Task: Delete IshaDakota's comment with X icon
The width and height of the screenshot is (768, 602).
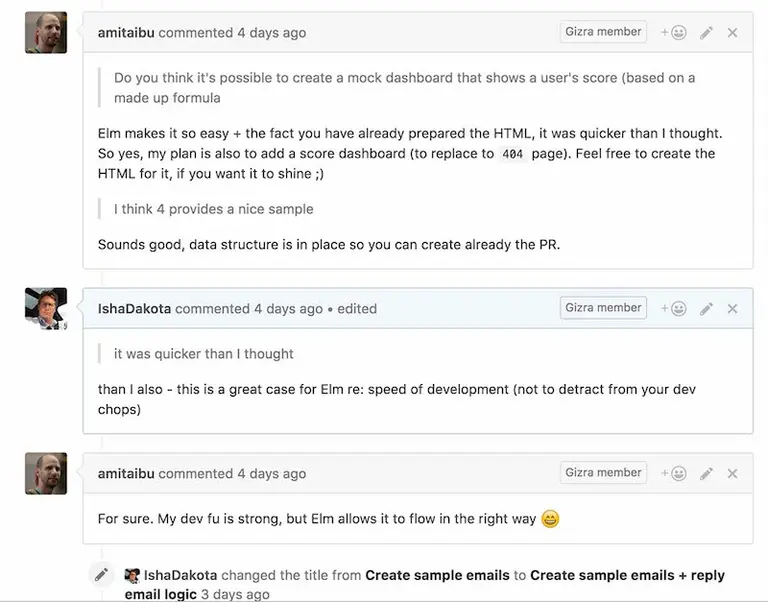Action: 732,309
